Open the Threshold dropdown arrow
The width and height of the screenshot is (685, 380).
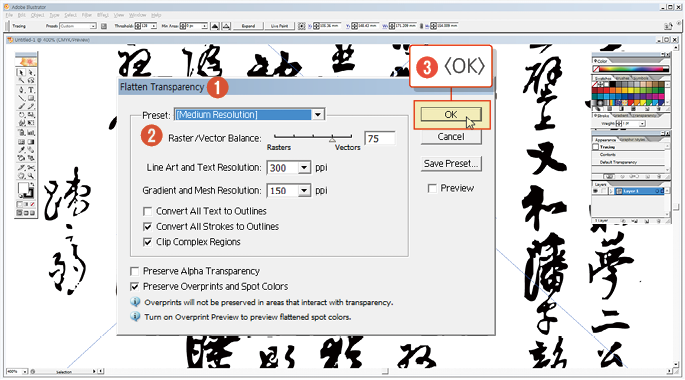(x=154, y=26)
